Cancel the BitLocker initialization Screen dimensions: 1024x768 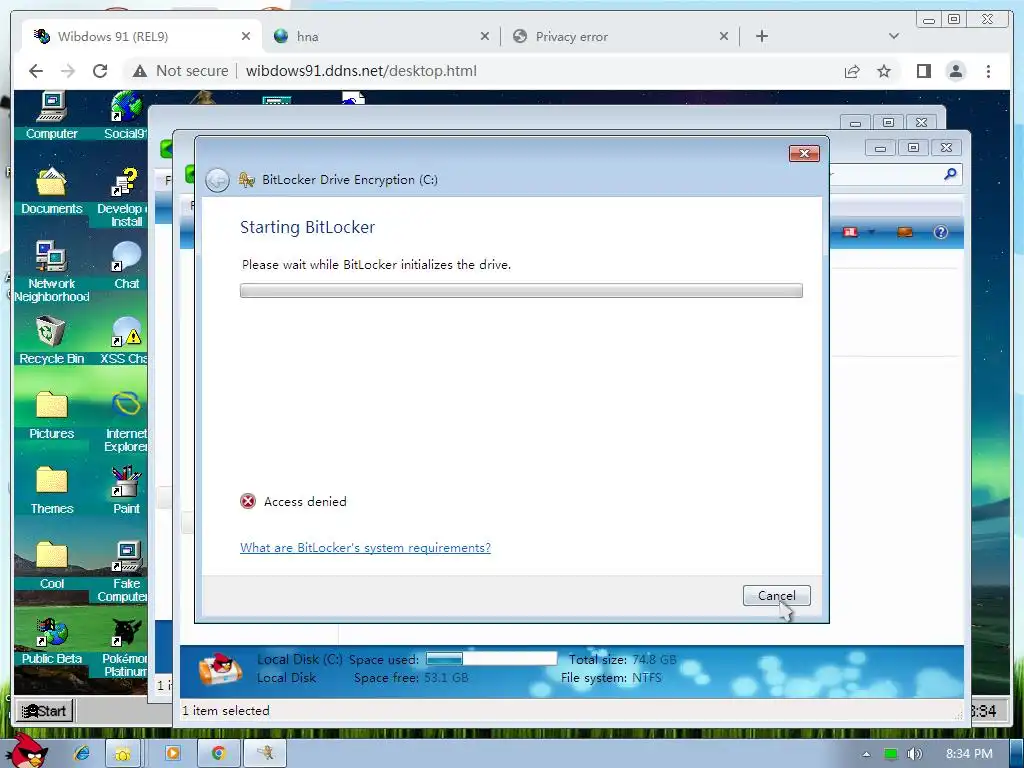tap(776, 596)
